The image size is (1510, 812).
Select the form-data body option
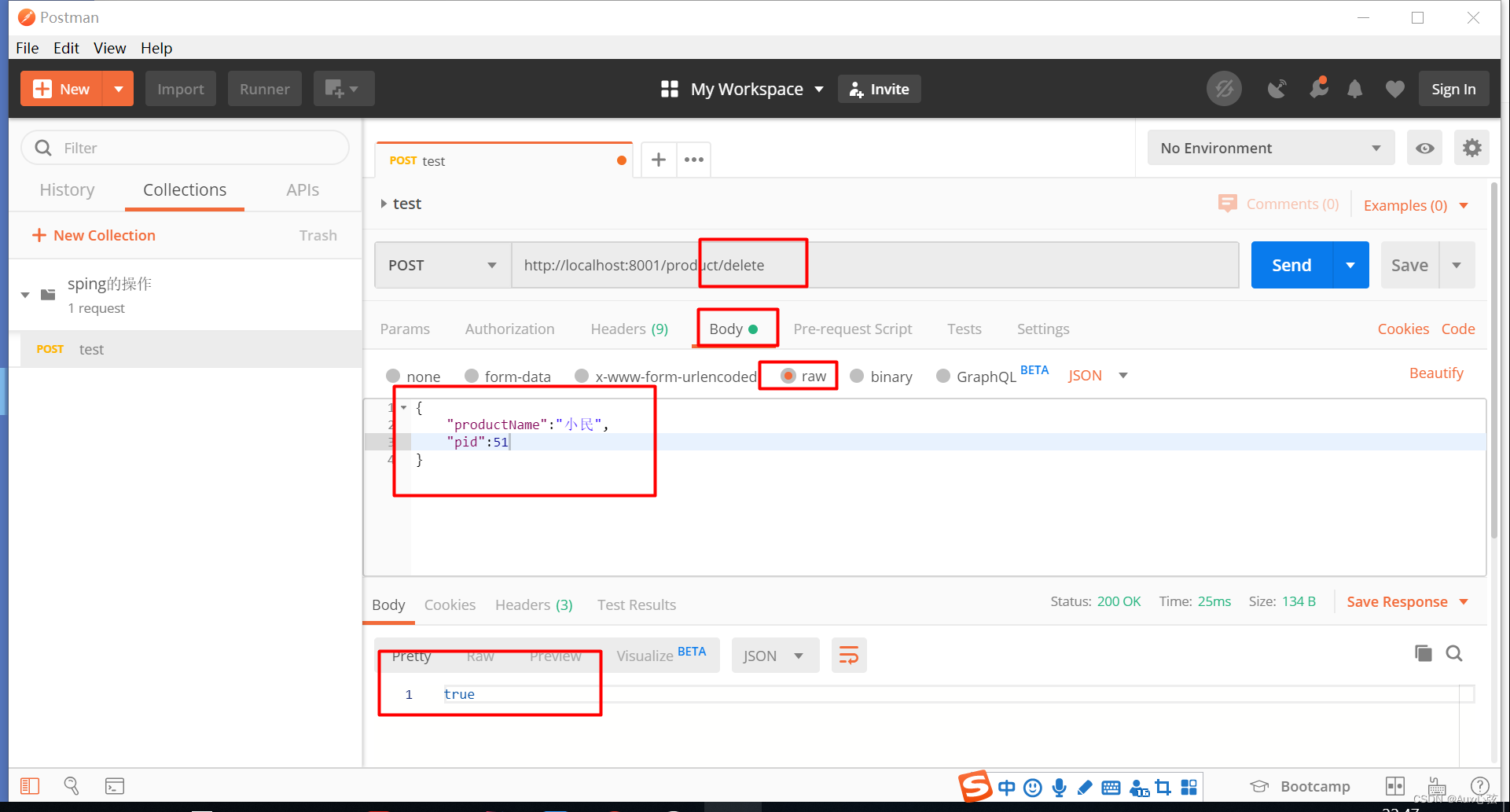tap(471, 376)
